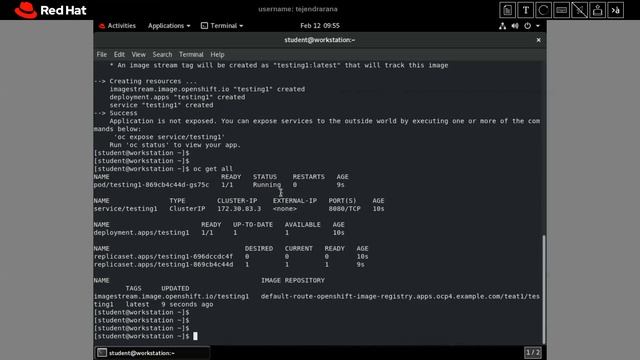Click the 'UP-TO-DATE' column header
This screenshot has height=360, width=640.
point(253,224)
